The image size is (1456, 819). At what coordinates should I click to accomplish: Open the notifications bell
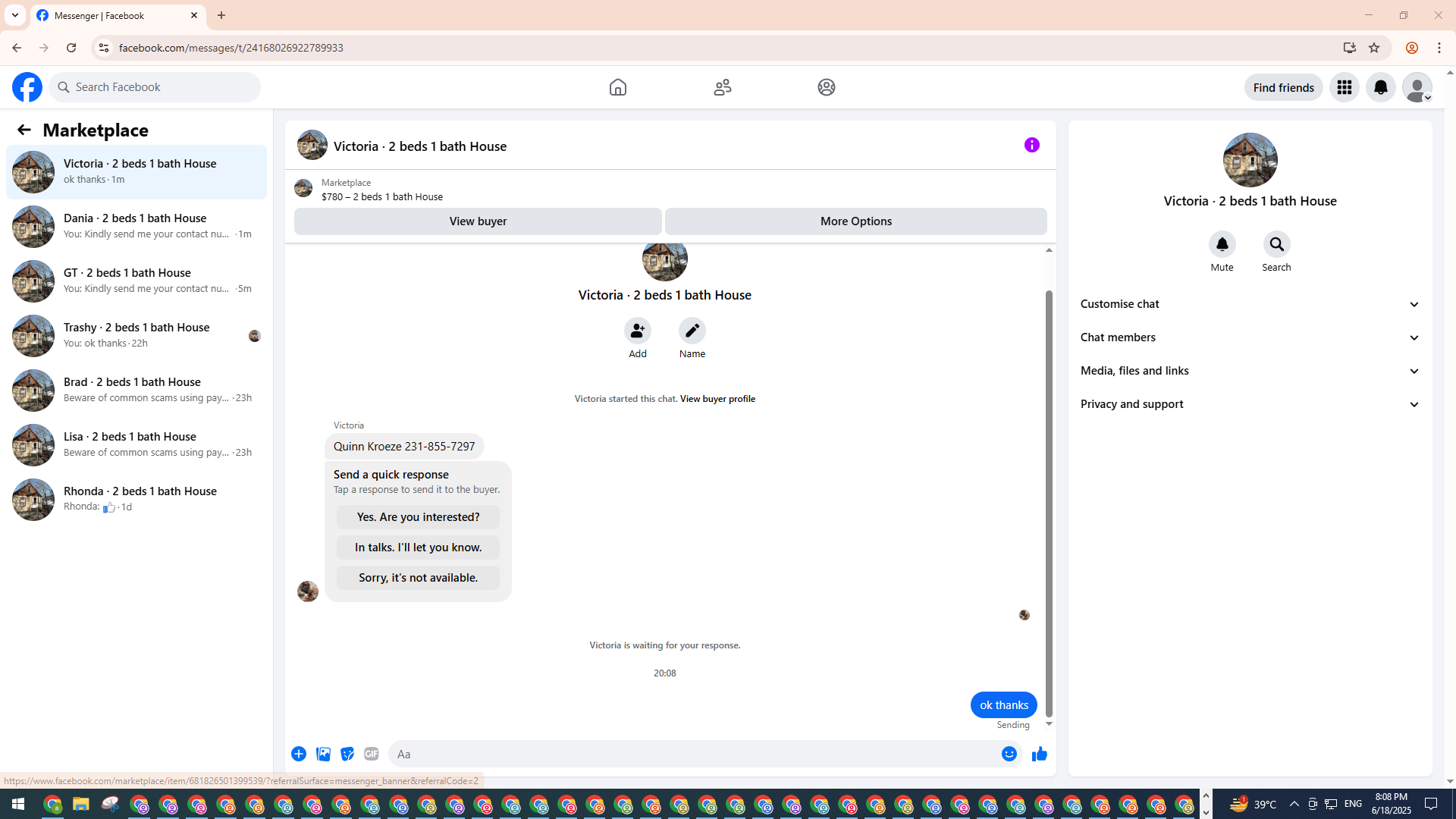pyautogui.click(x=1381, y=87)
